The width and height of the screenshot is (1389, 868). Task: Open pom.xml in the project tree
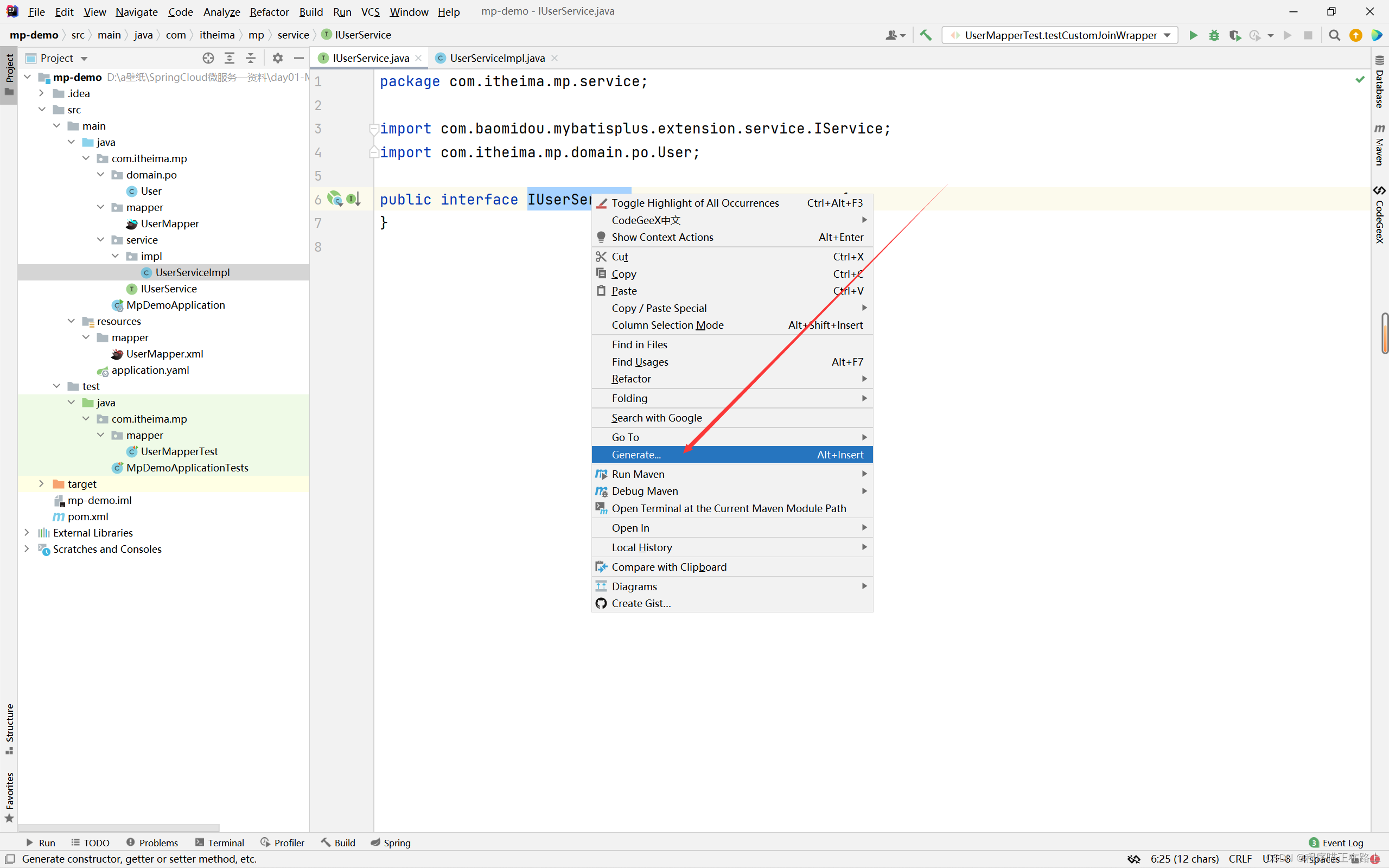[87, 516]
